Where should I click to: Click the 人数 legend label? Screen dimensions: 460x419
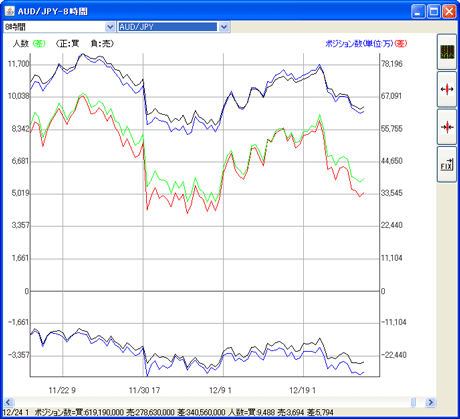coord(21,44)
